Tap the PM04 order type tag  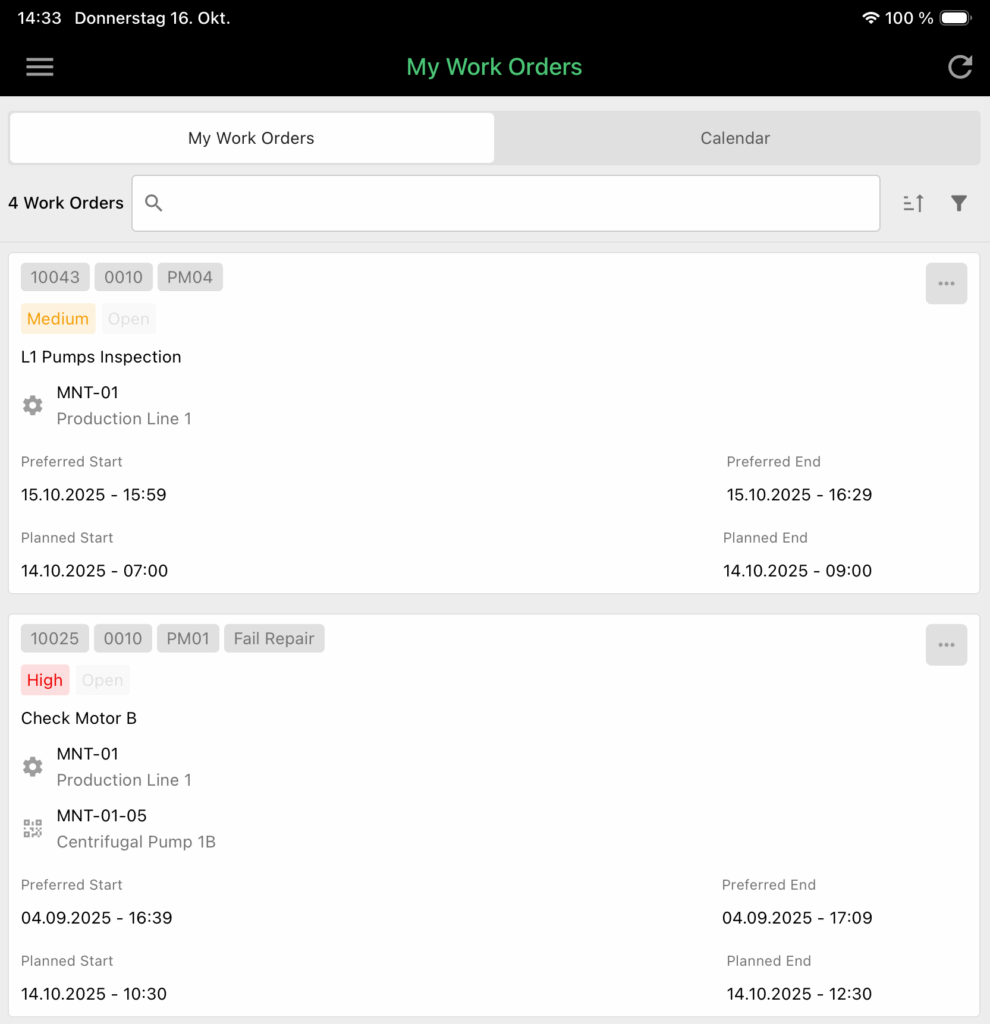[190, 277]
